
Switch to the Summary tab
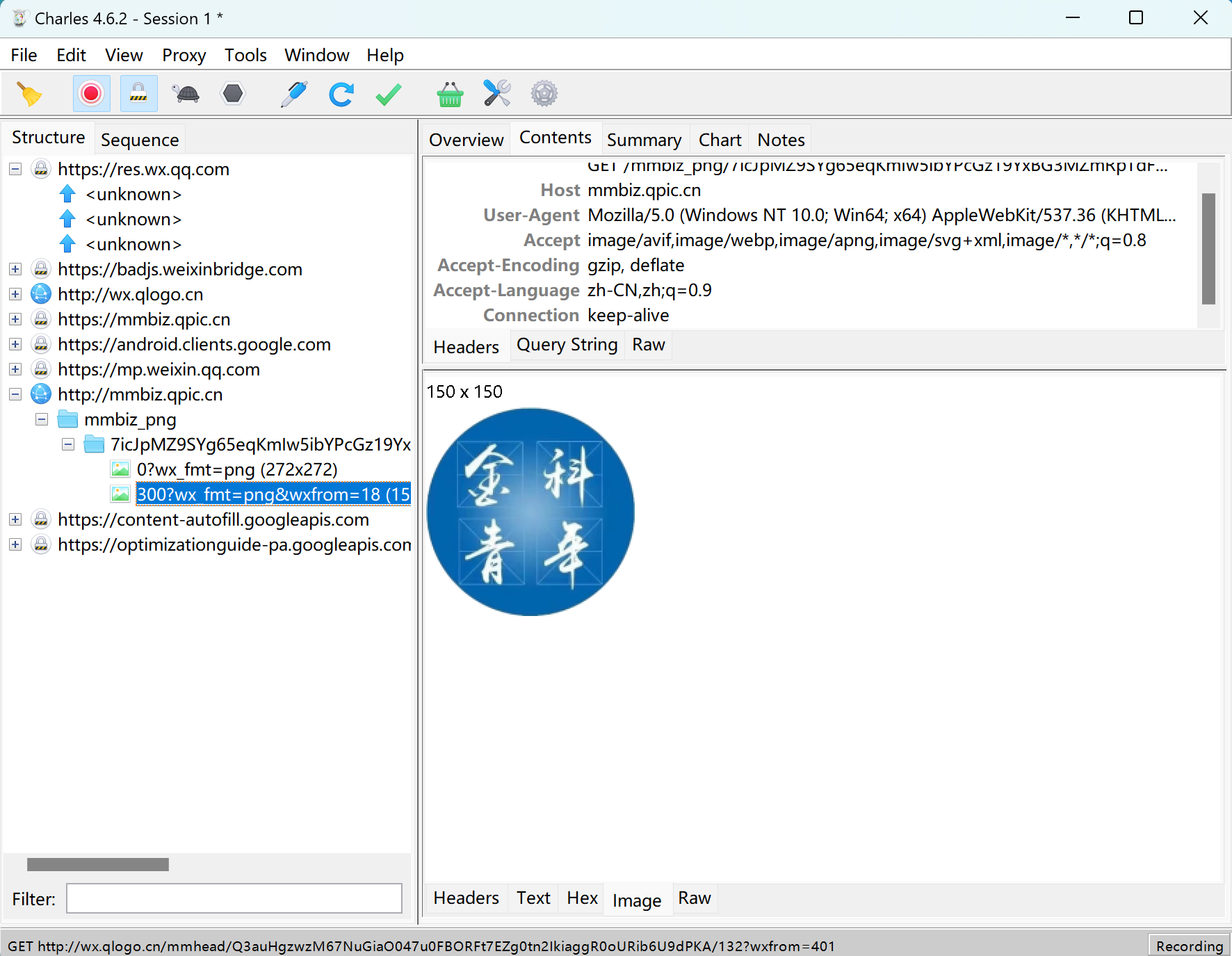coord(644,140)
